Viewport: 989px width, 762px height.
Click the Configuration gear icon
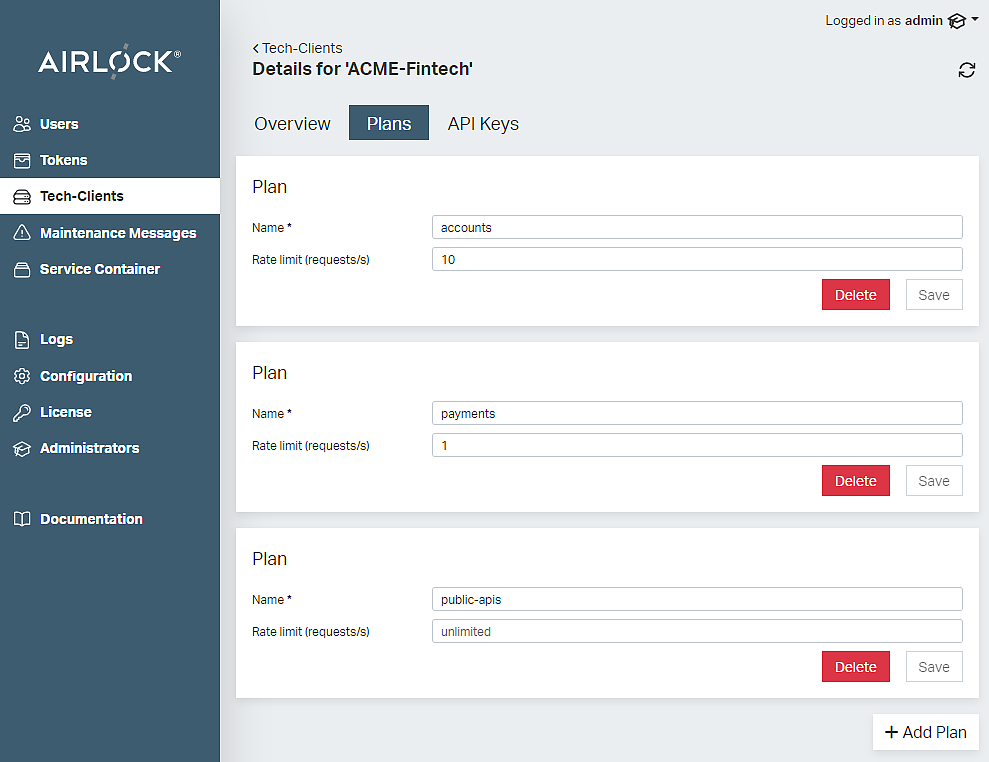(x=22, y=376)
